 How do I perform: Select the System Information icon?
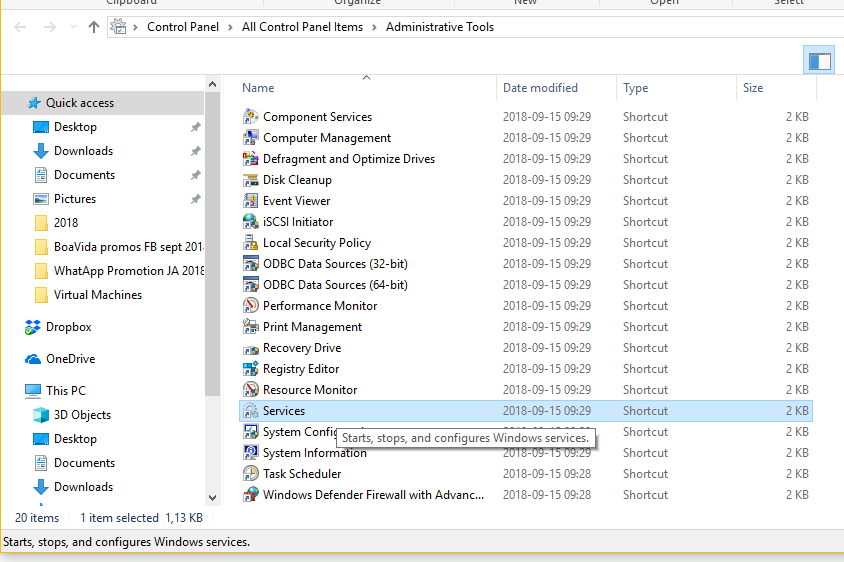pos(250,453)
